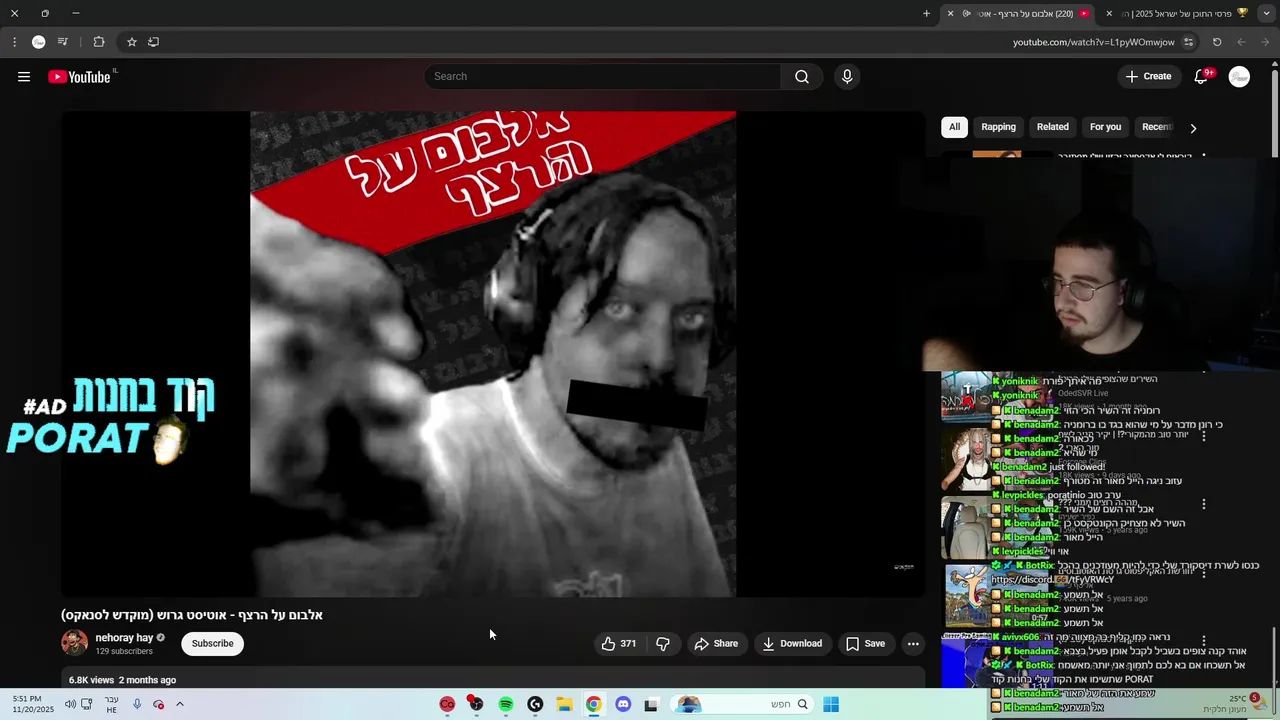This screenshot has height=720, width=1280.
Task: Click the '6.8K views 2 months ago' description text
Action: pos(122,680)
